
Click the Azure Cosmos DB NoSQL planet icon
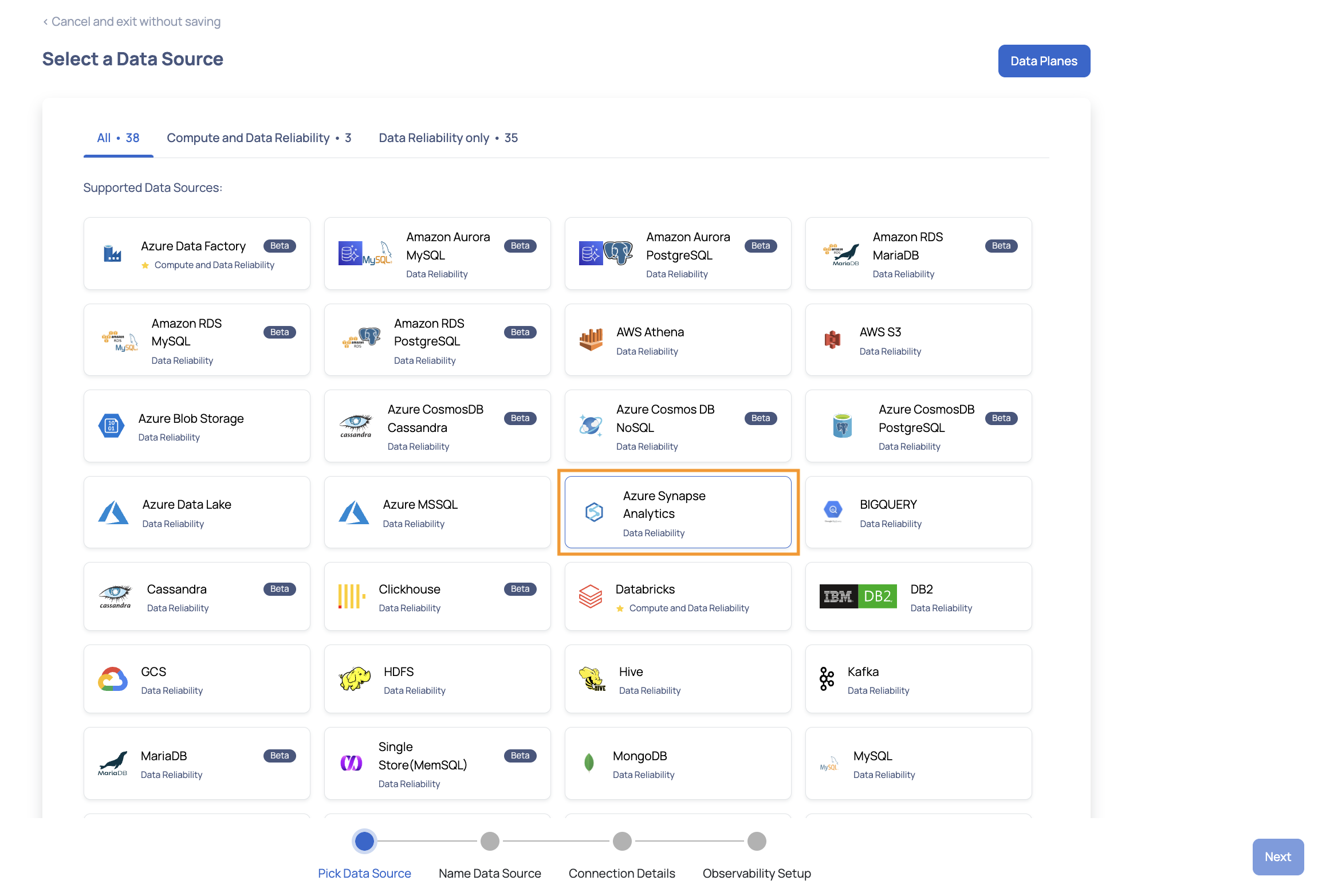591,426
